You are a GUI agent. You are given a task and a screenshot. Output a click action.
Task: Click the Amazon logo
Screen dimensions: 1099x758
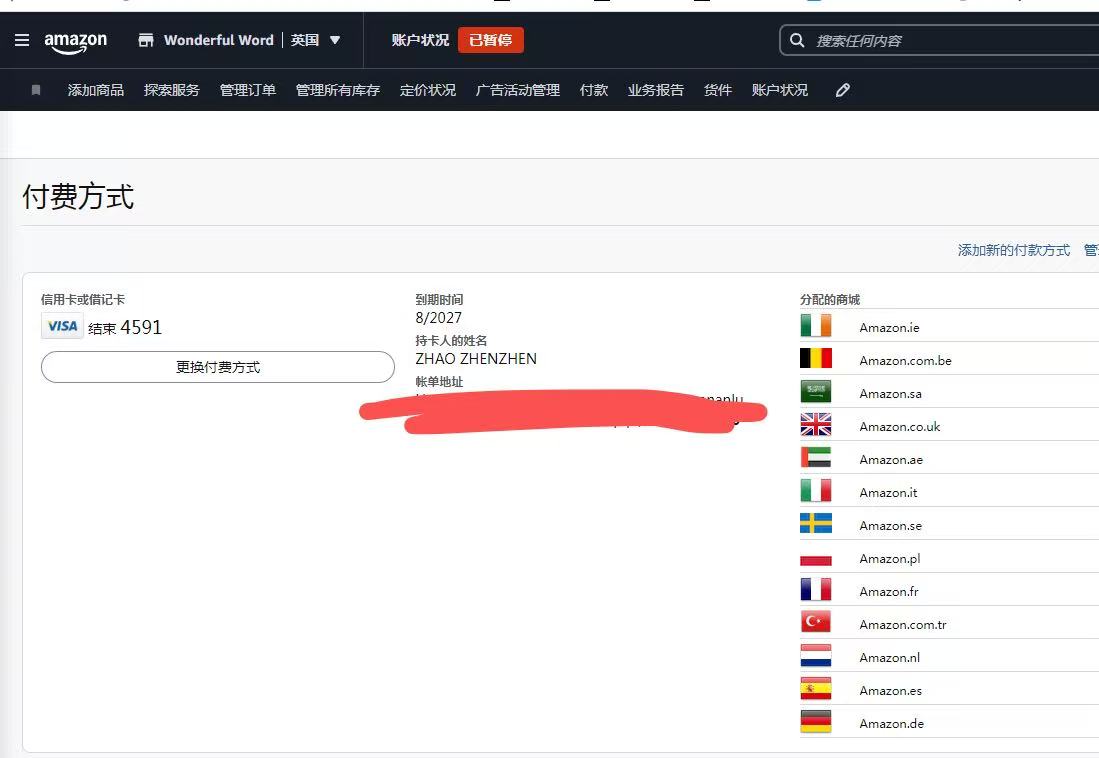click(76, 42)
